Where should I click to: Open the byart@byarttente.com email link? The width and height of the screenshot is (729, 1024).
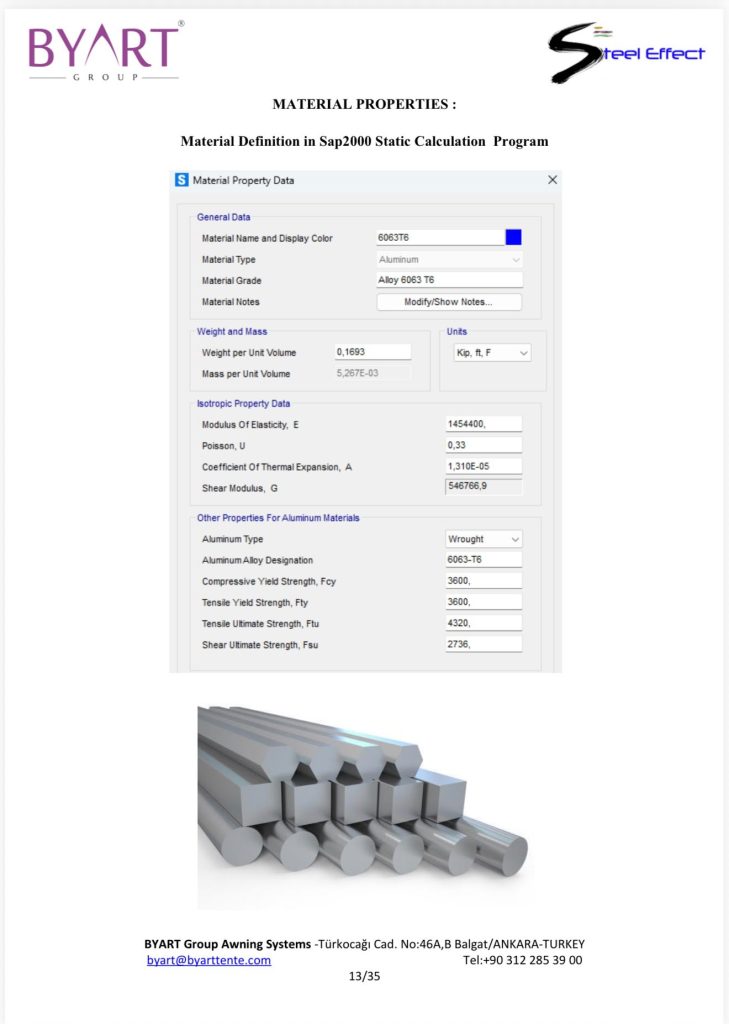click(208, 960)
